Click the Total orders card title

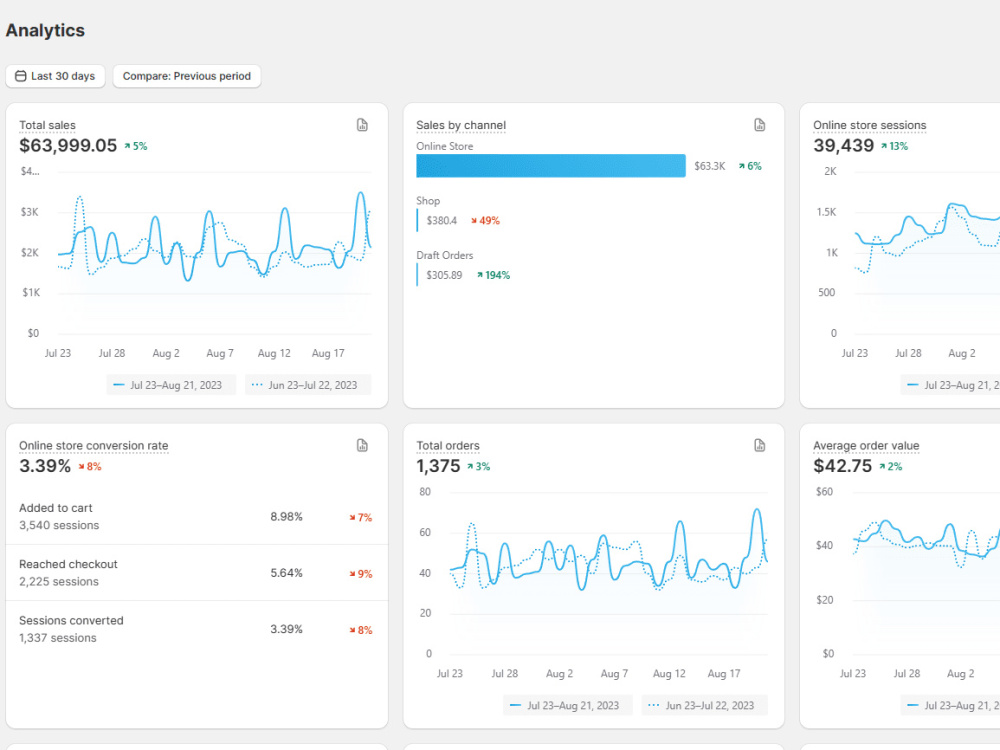[448, 445]
